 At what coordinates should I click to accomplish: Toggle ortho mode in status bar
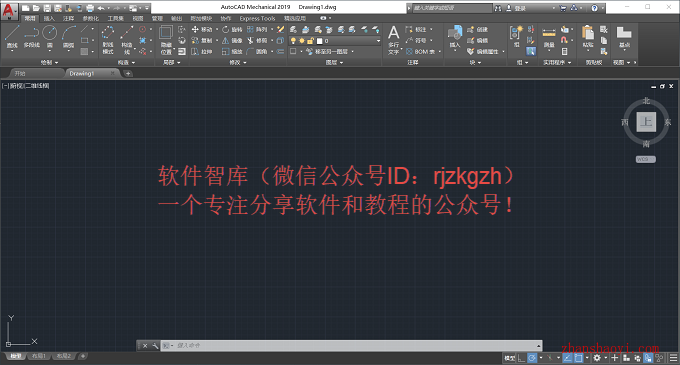point(521,358)
